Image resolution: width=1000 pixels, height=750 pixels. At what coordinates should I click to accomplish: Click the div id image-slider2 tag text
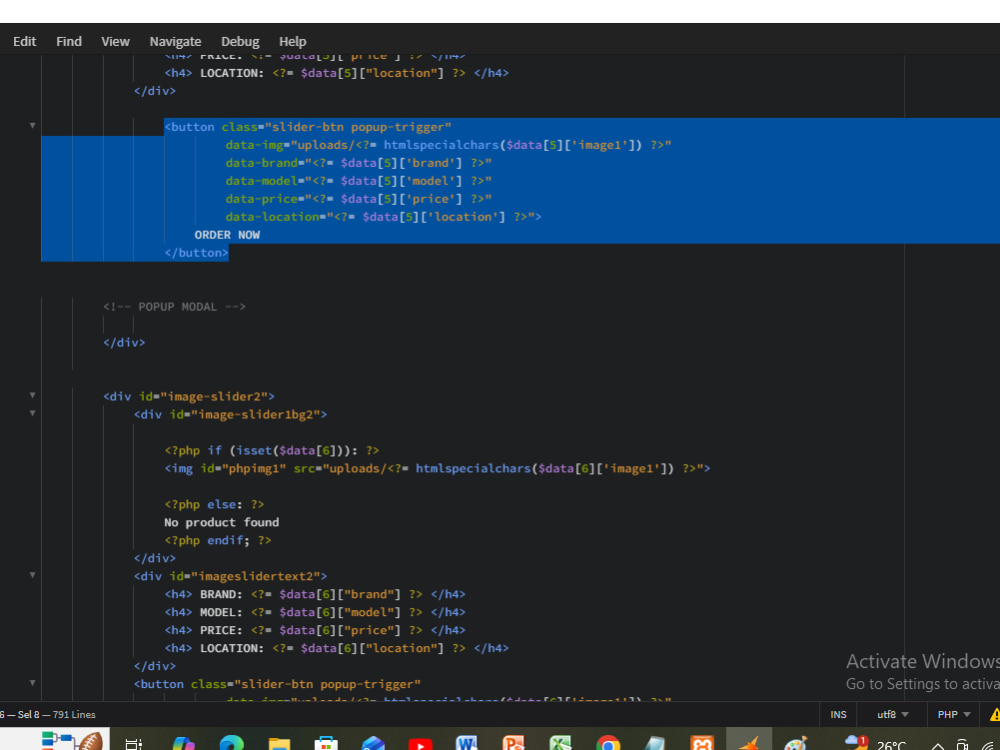[189, 396]
